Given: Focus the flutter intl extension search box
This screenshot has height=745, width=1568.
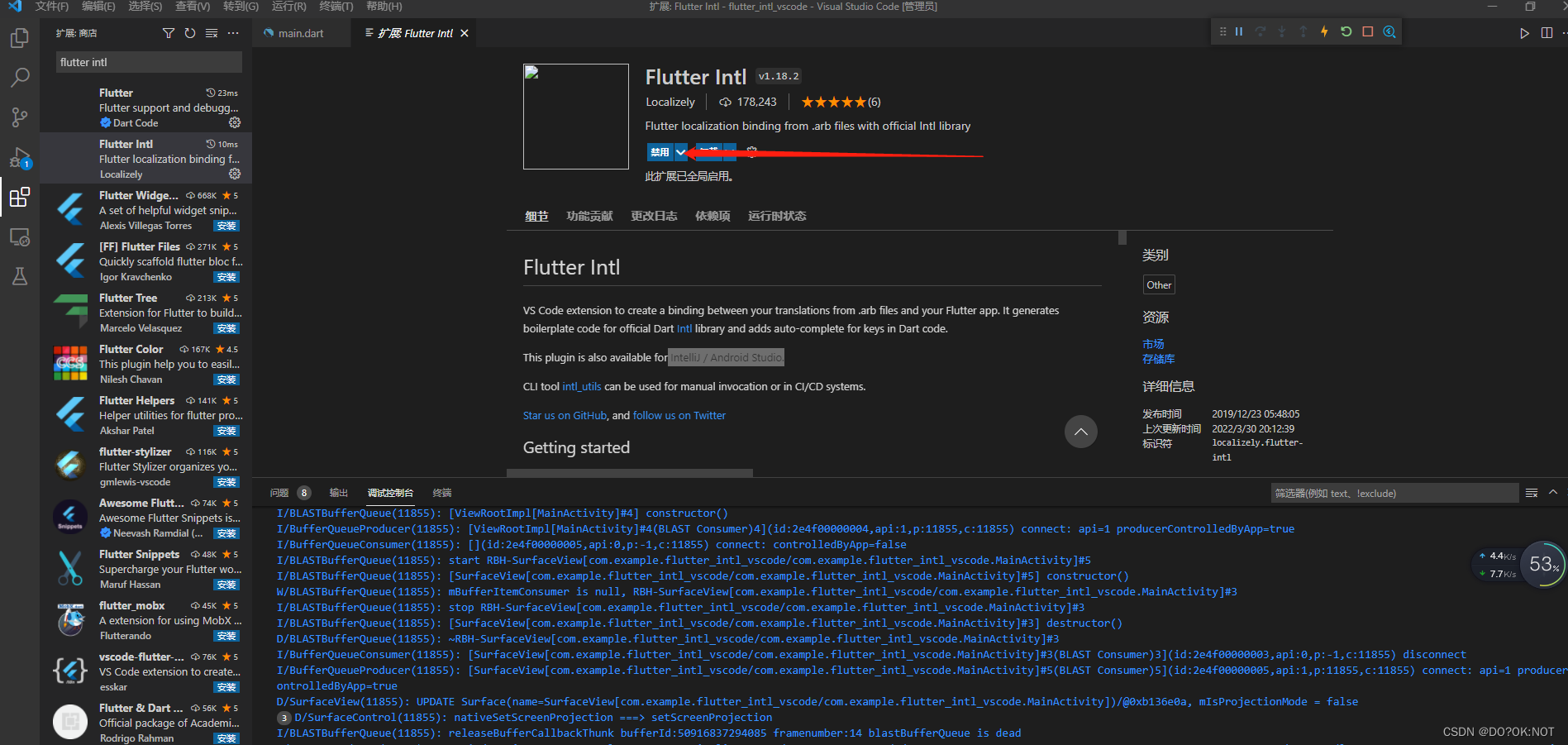Looking at the screenshot, I should pos(149,62).
